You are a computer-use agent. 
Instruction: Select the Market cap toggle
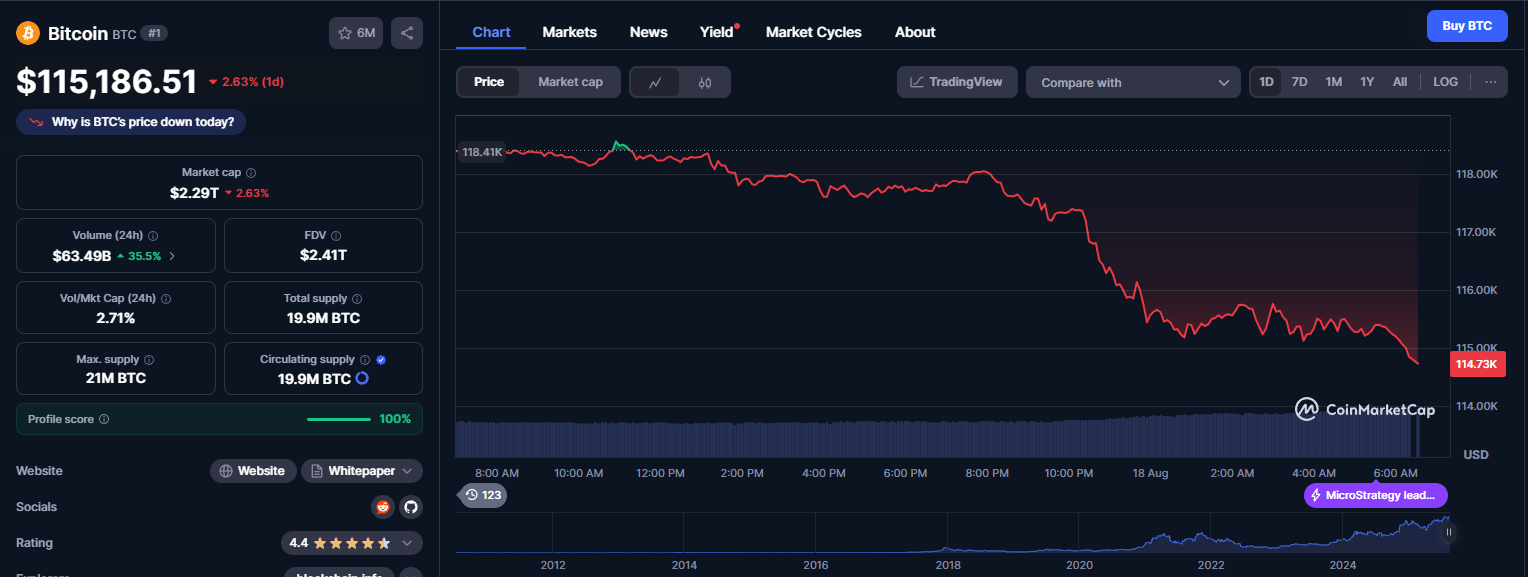click(x=570, y=82)
